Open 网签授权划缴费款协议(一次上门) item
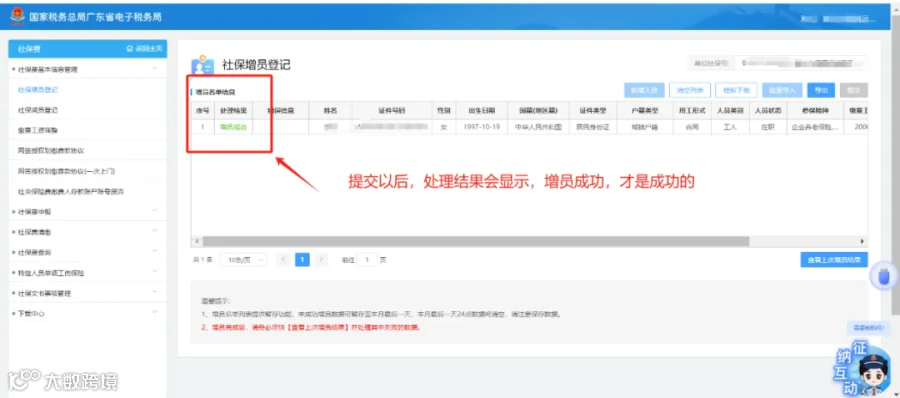 point(67,171)
